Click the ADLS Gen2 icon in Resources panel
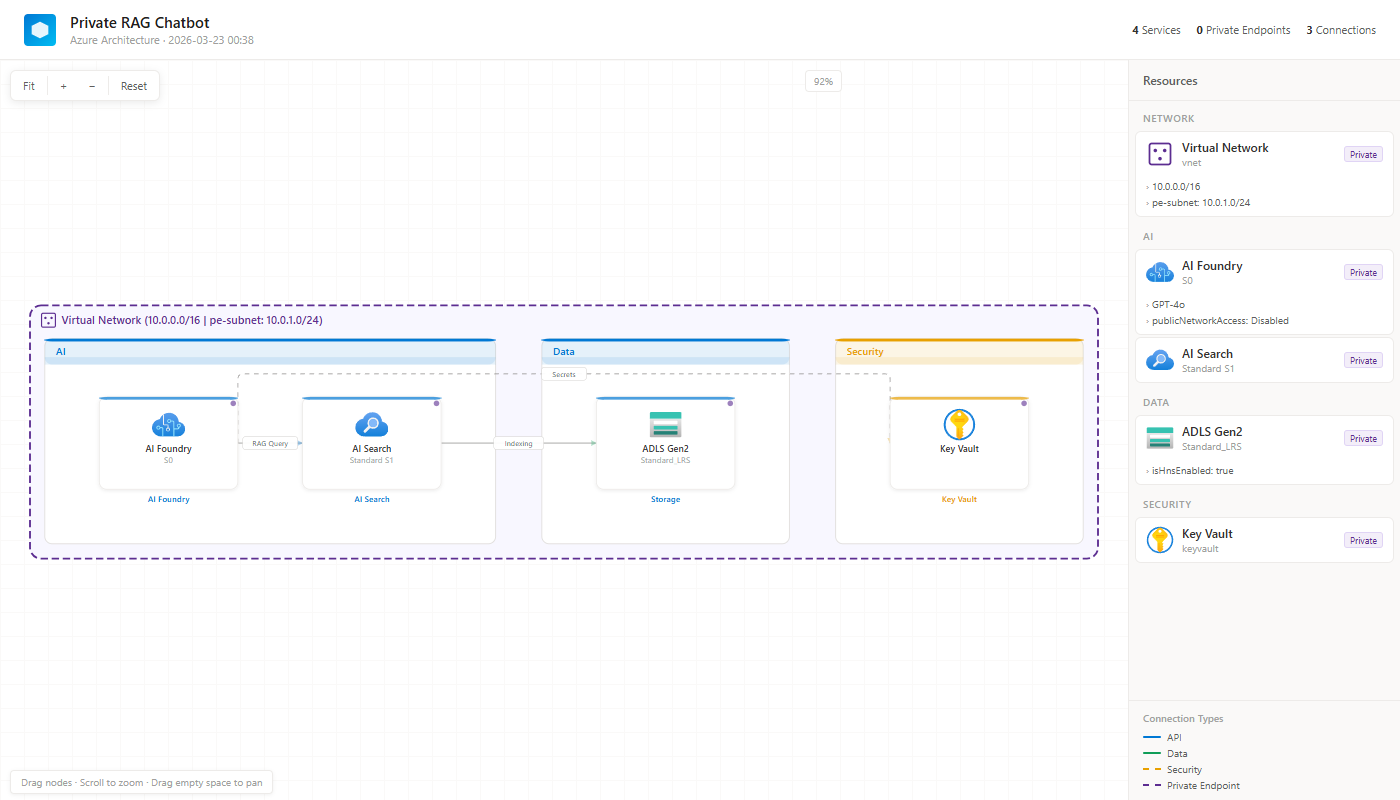Viewport: 1400px width, 800px height. tap(1160, 438)
